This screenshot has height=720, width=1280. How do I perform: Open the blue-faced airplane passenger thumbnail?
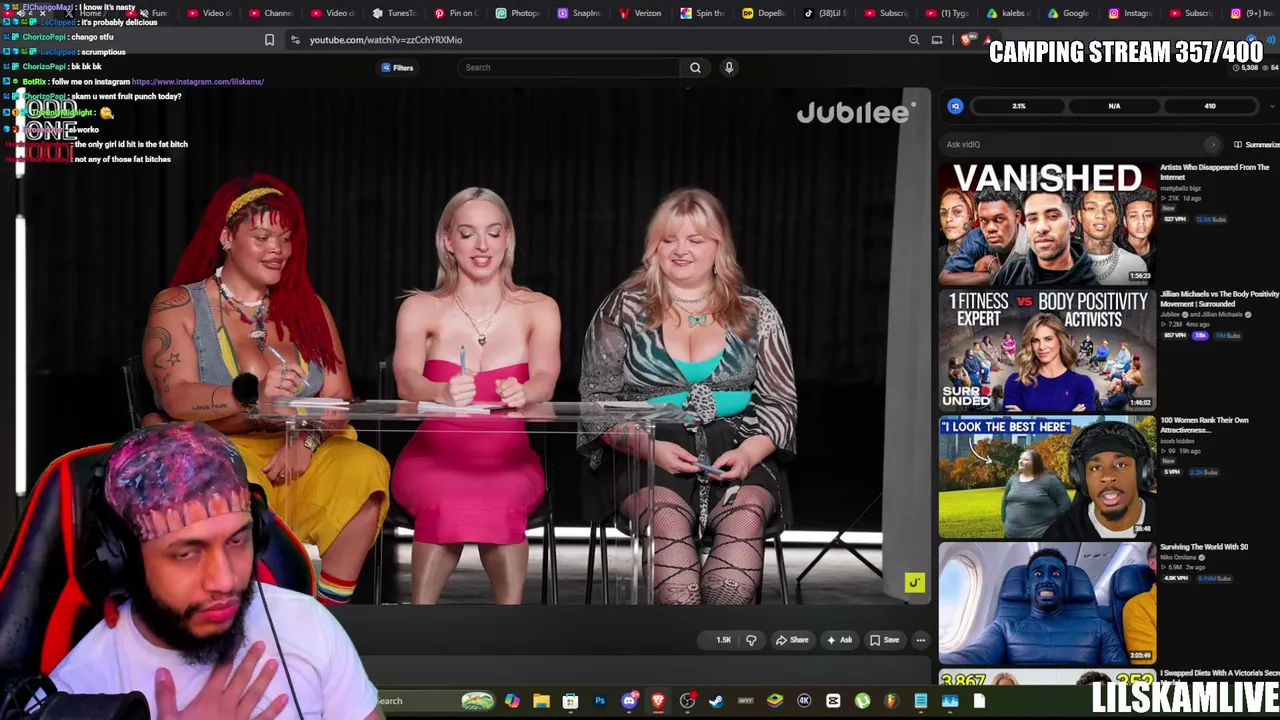[x=1046, y=603]
